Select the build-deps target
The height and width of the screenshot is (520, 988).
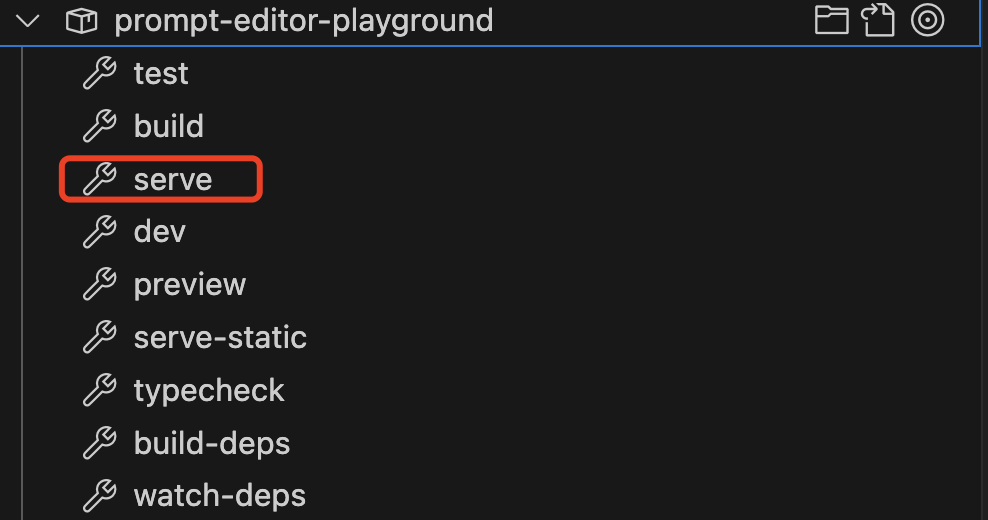212,444
